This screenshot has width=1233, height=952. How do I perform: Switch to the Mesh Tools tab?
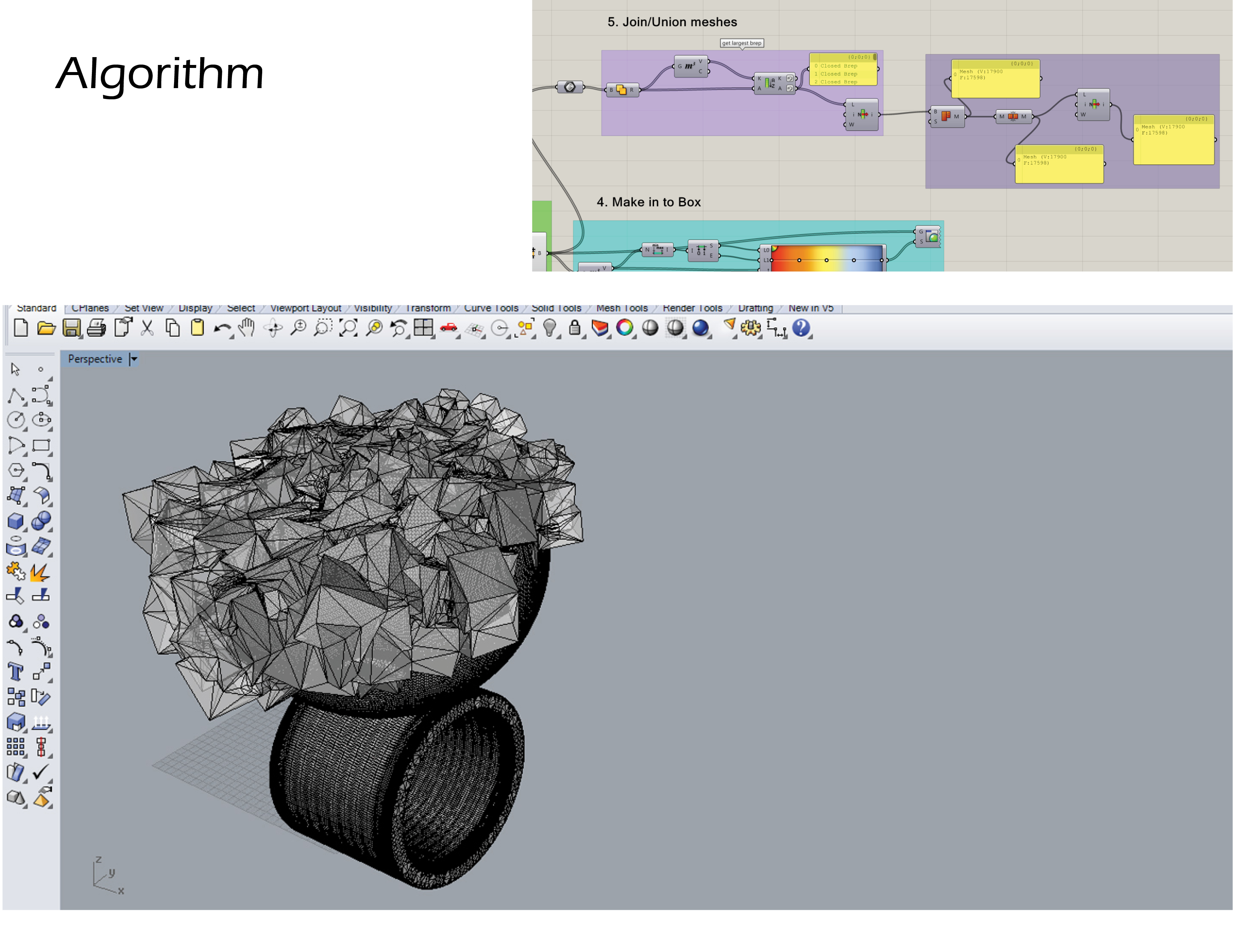[x=622, y=308]
